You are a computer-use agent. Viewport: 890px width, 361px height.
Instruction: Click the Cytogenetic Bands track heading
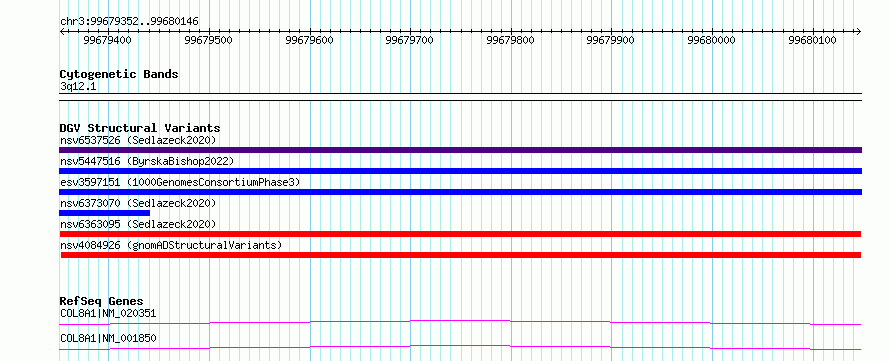(x=119, y=74)
